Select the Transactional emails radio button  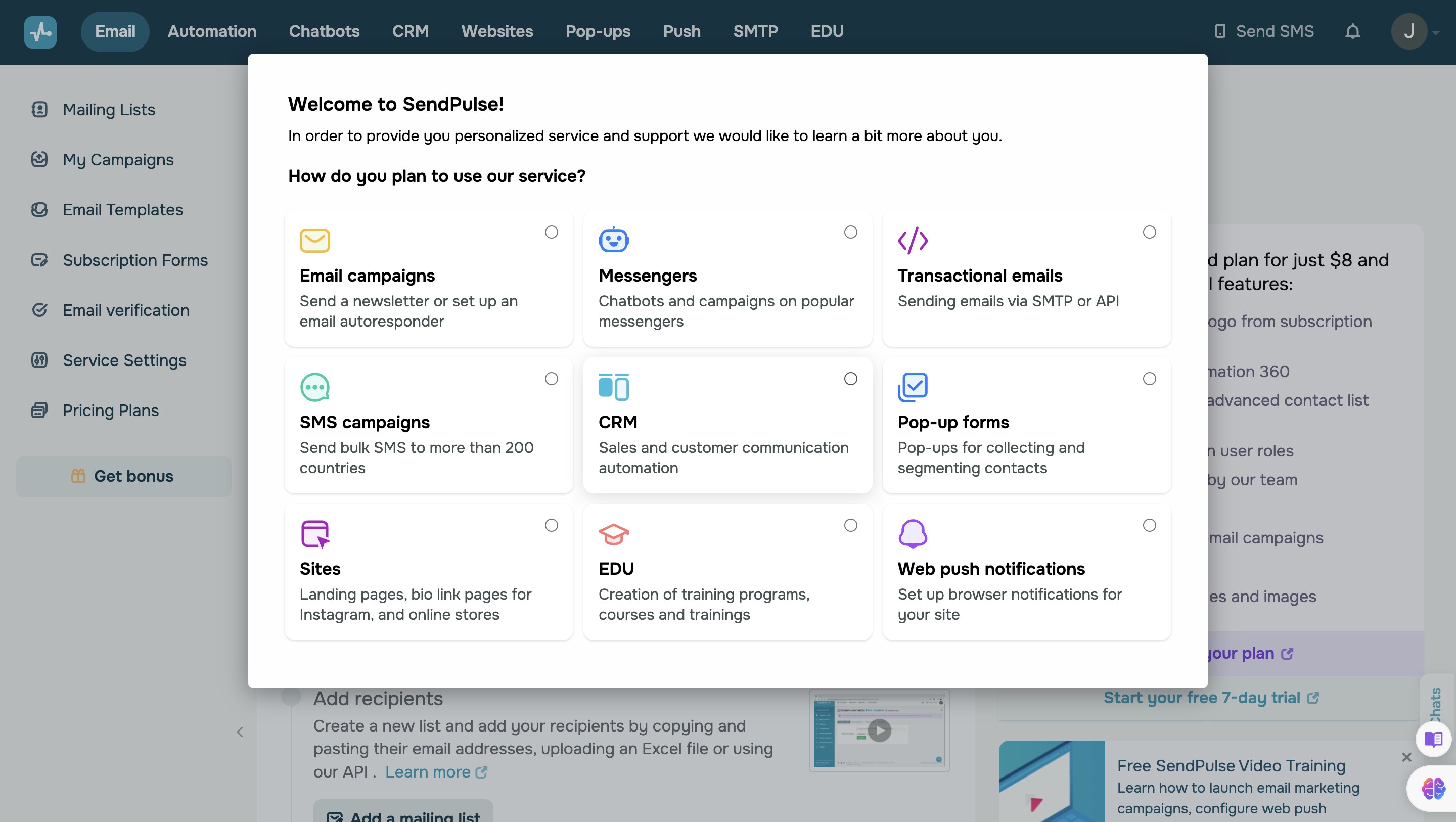click(1149, 233)
